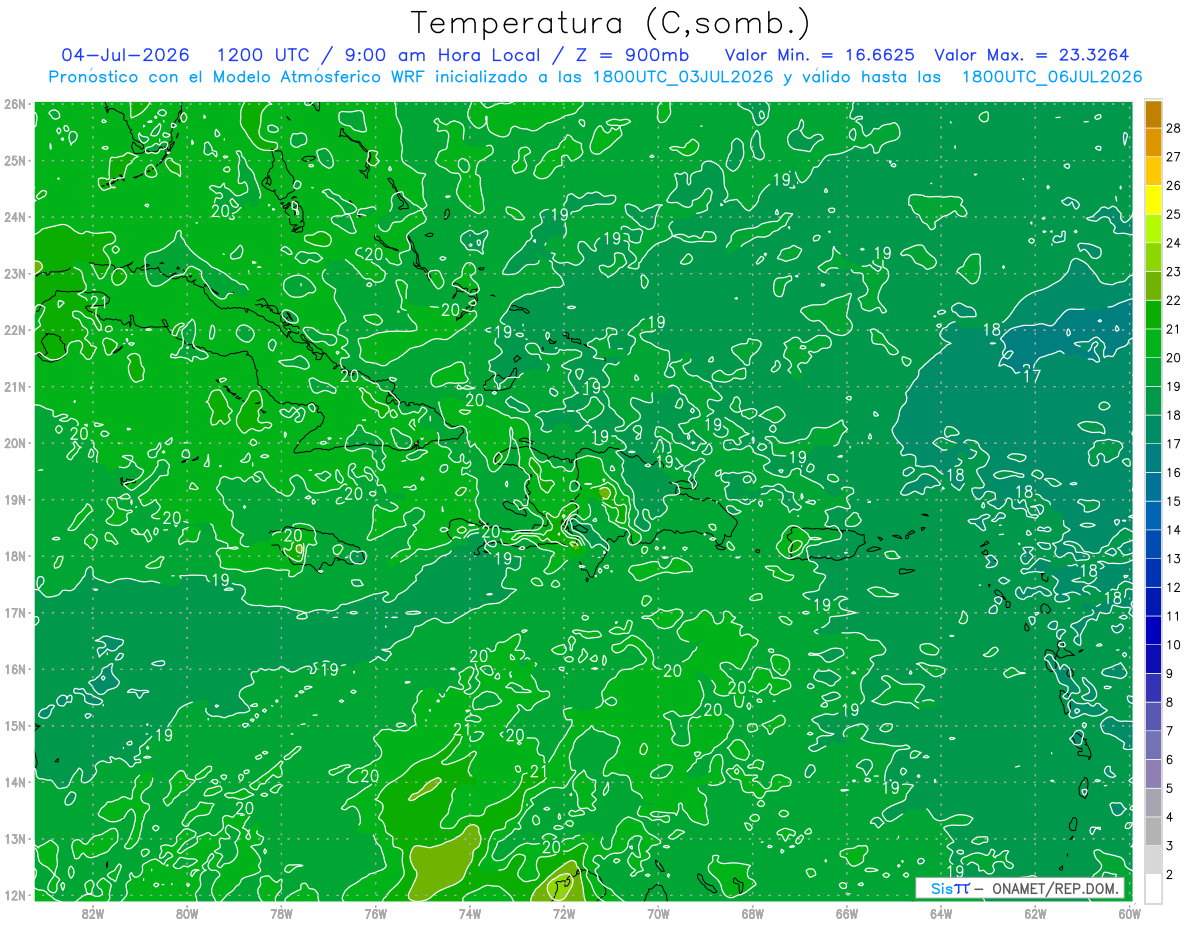Pick the purple legend band between 6 and 7
The width and height of the screenshot is (1200, 927).
pyautogui.click(x=1153, y=745)
